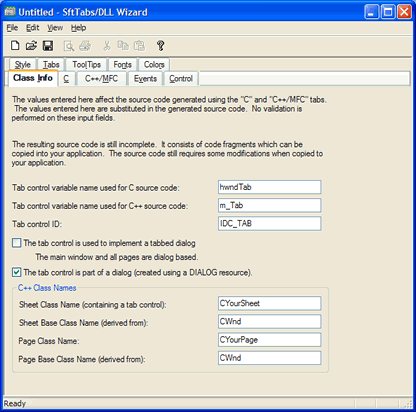Click the Help question mark icon
Screen dimensions: 416x412
click(160, 46)
